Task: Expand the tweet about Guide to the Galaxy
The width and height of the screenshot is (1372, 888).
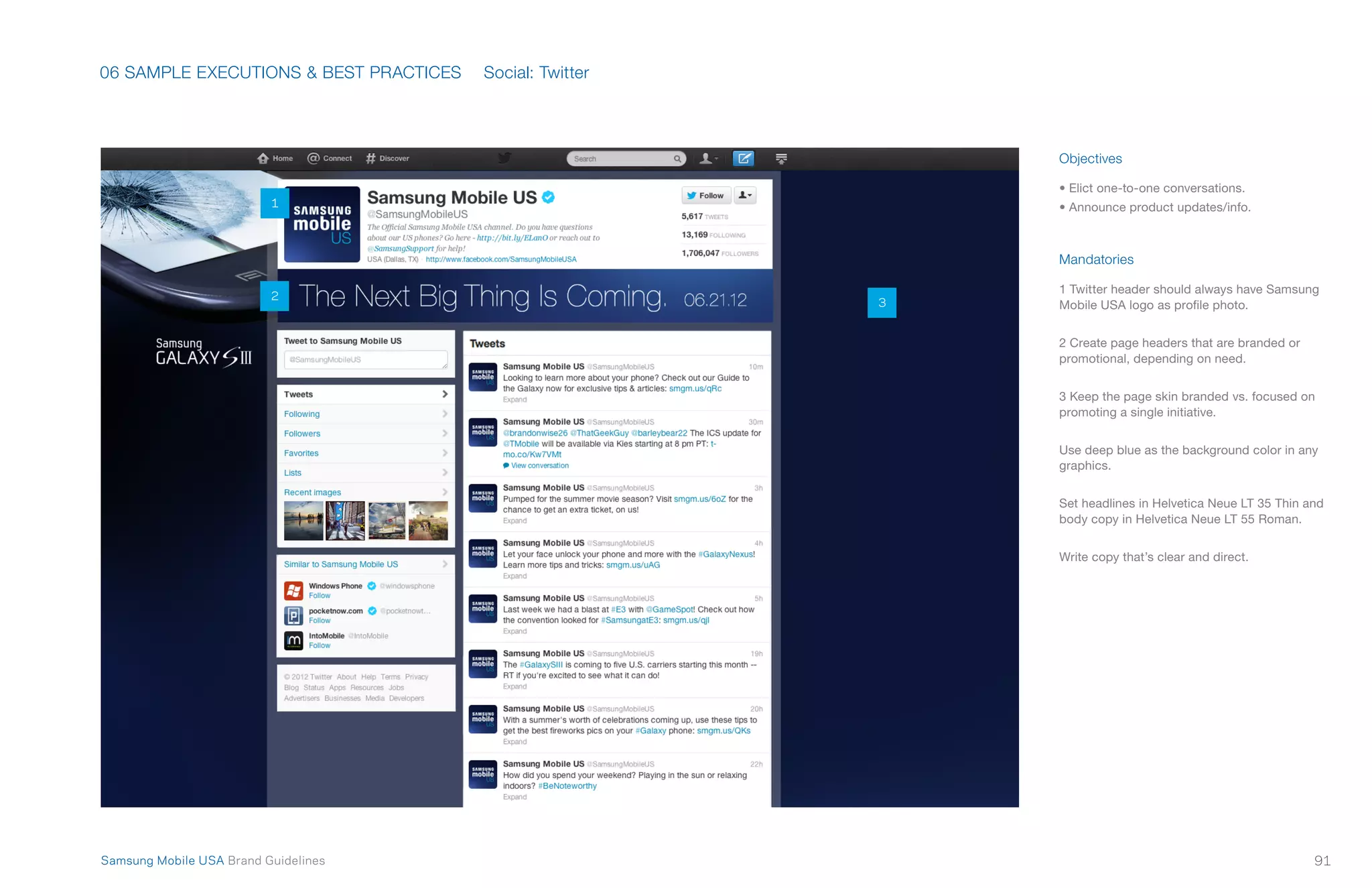Action: (x=514, y=400)
